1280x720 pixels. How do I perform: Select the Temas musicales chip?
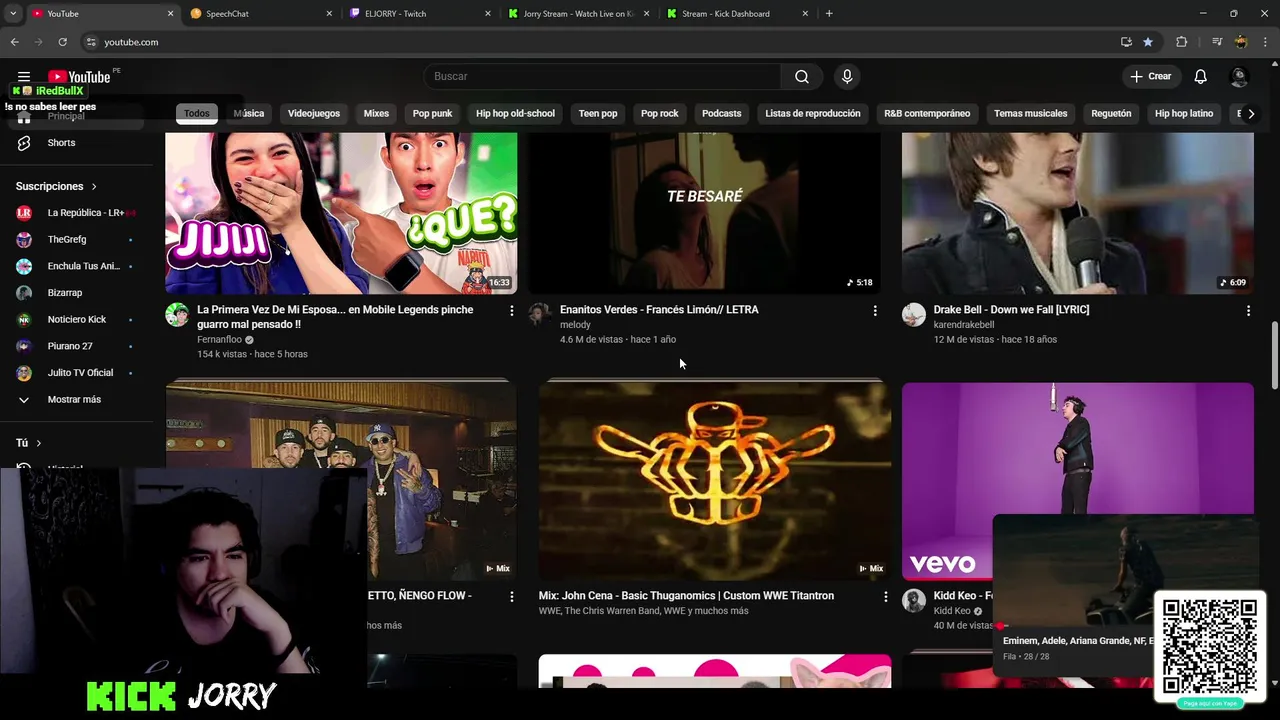click(1031, 113)
